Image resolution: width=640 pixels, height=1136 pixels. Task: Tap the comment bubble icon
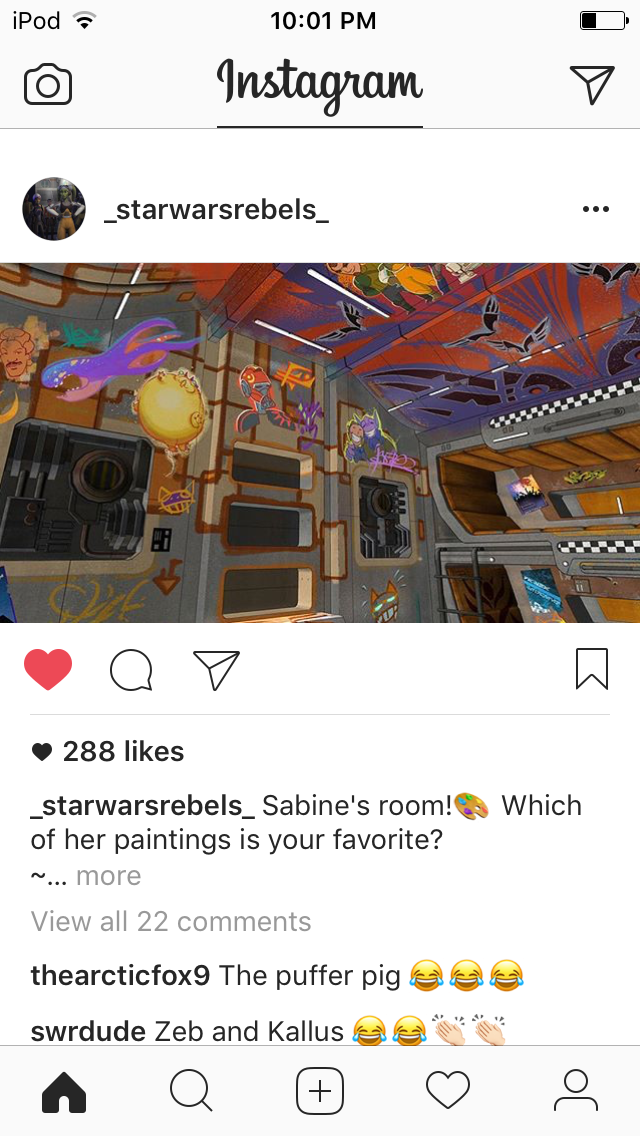(x=131, y=669)
